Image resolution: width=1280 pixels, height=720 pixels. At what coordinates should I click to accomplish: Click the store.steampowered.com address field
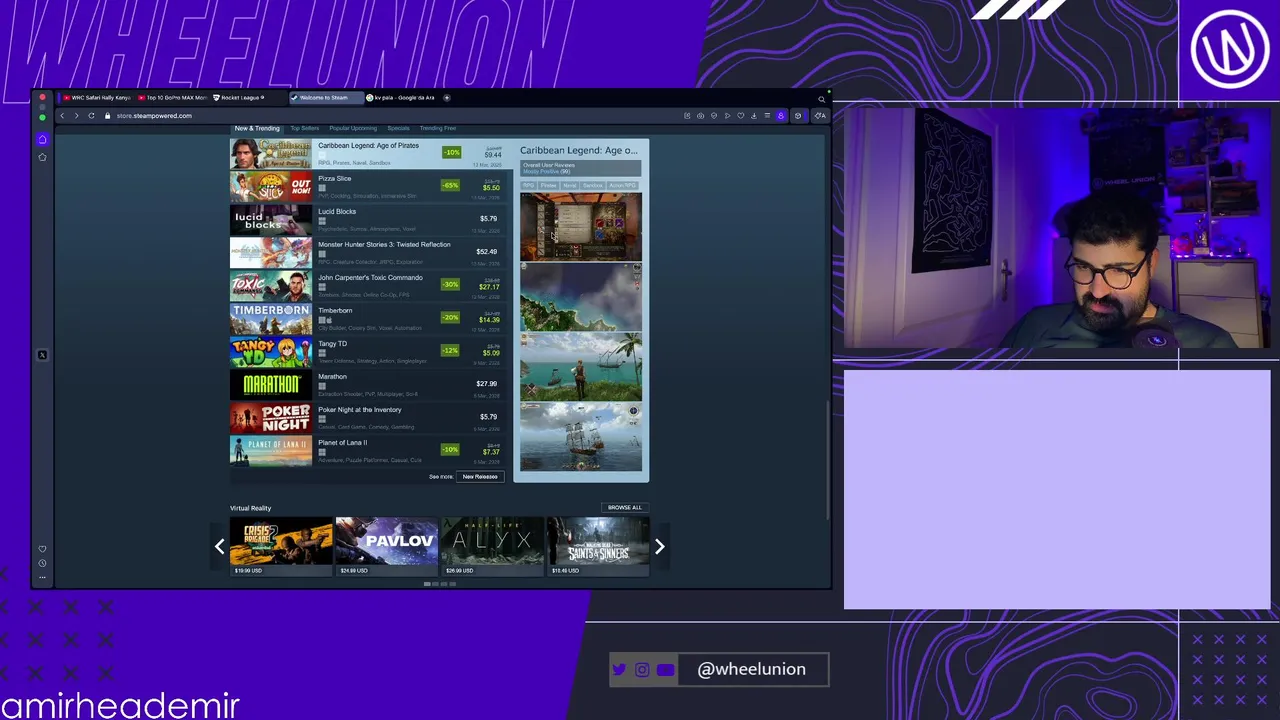(154, 116)
